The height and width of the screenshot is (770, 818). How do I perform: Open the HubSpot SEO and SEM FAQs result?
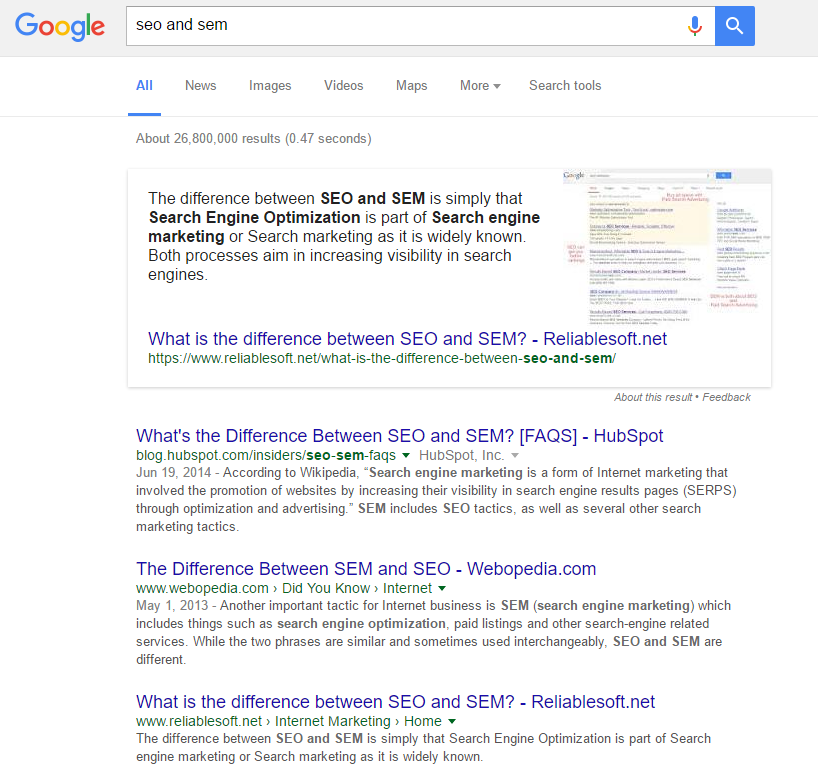pos(400,435)
